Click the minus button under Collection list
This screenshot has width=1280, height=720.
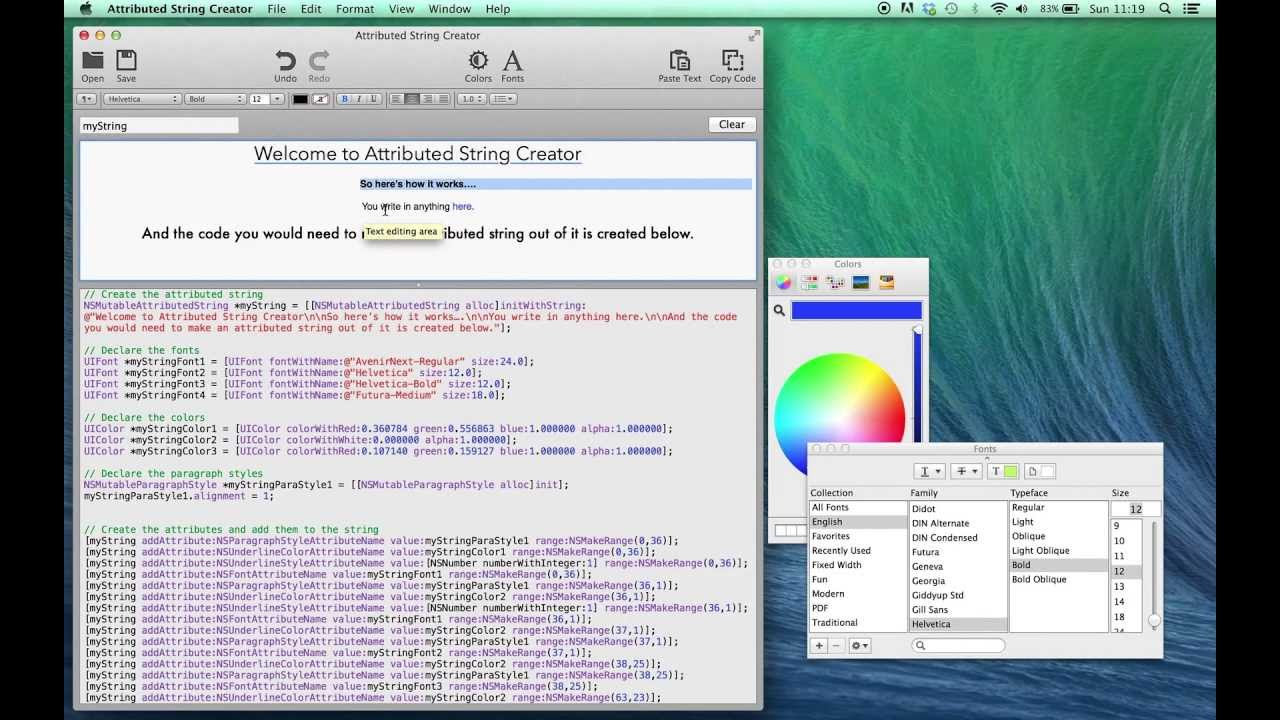point(836,646)
